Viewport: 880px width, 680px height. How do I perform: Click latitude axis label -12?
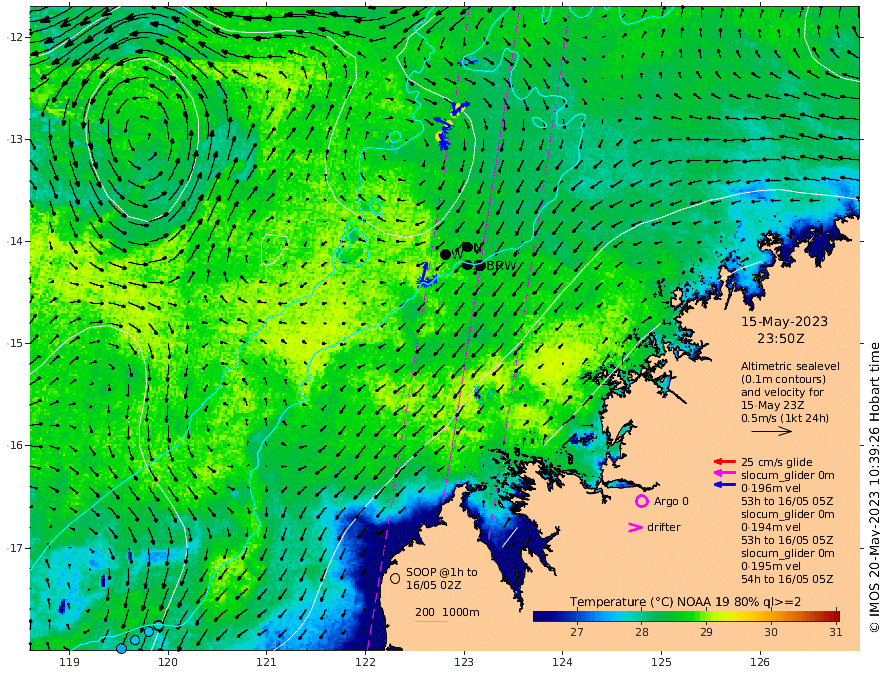[x=15, y=37]
